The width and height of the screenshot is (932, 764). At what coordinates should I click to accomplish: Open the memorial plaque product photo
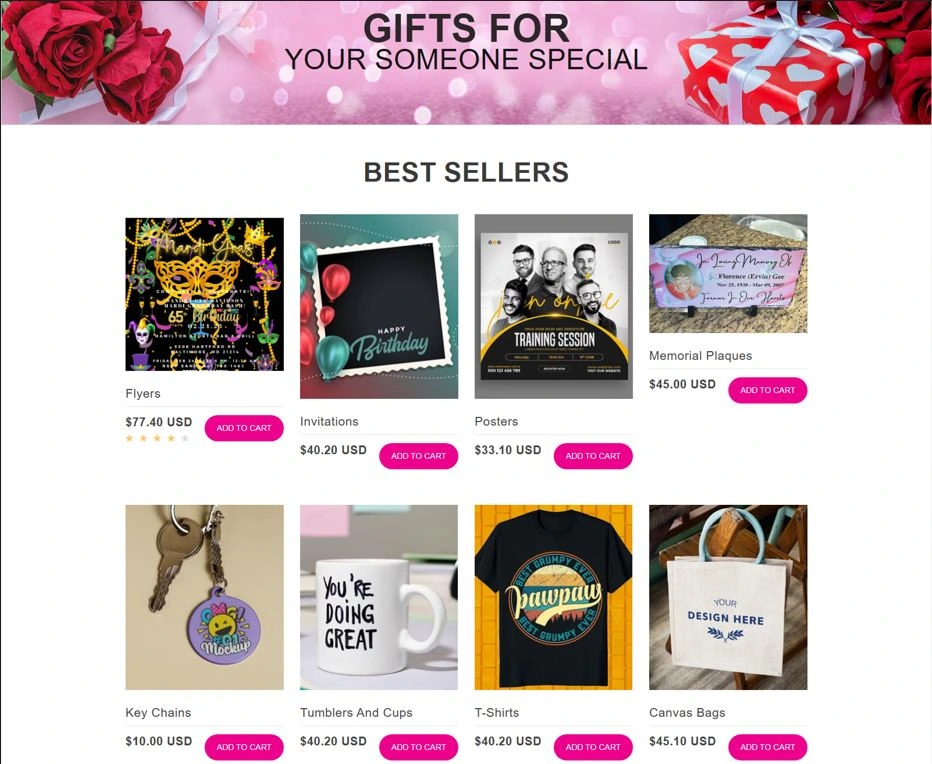(x=728, y=273)
